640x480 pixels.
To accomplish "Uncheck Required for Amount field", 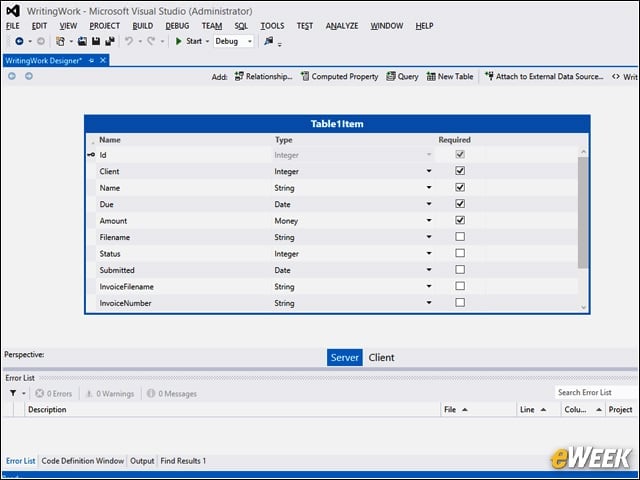I will coord(460,220).
